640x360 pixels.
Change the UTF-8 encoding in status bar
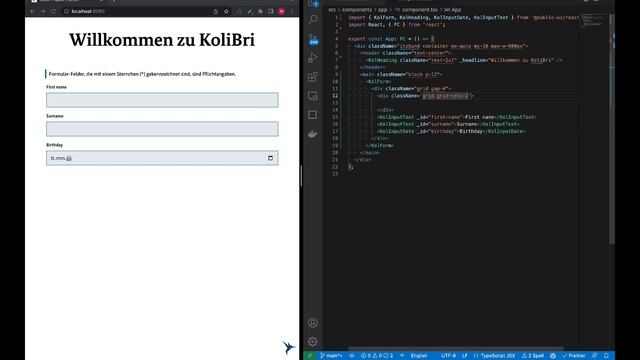448,356
